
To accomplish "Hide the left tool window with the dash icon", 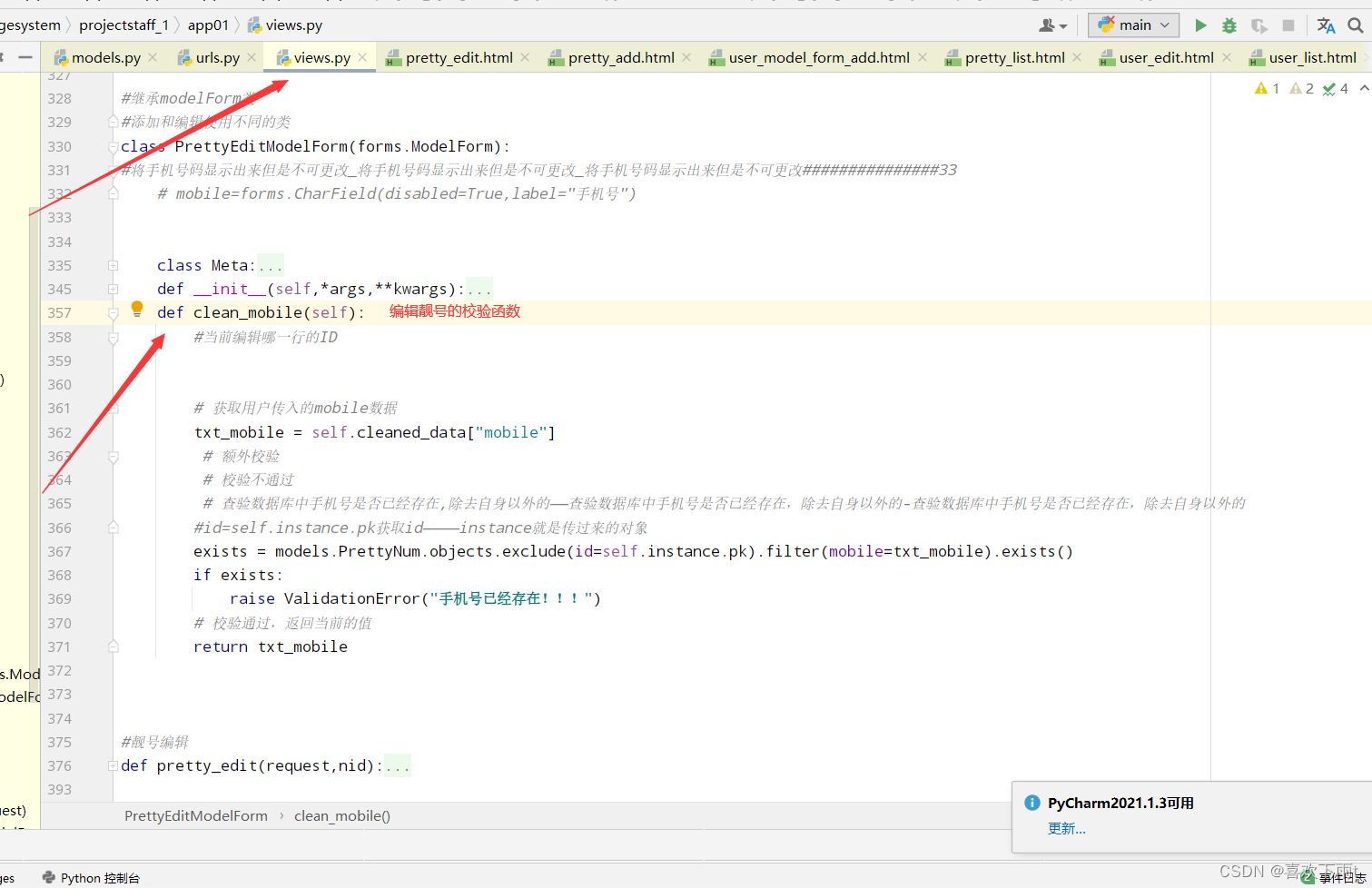I will pyautogui.click(x=25, y=57).
